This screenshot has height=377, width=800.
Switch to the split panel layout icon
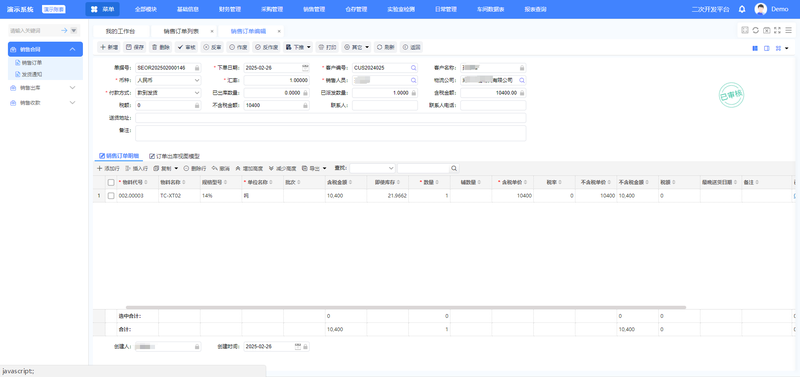767,48
